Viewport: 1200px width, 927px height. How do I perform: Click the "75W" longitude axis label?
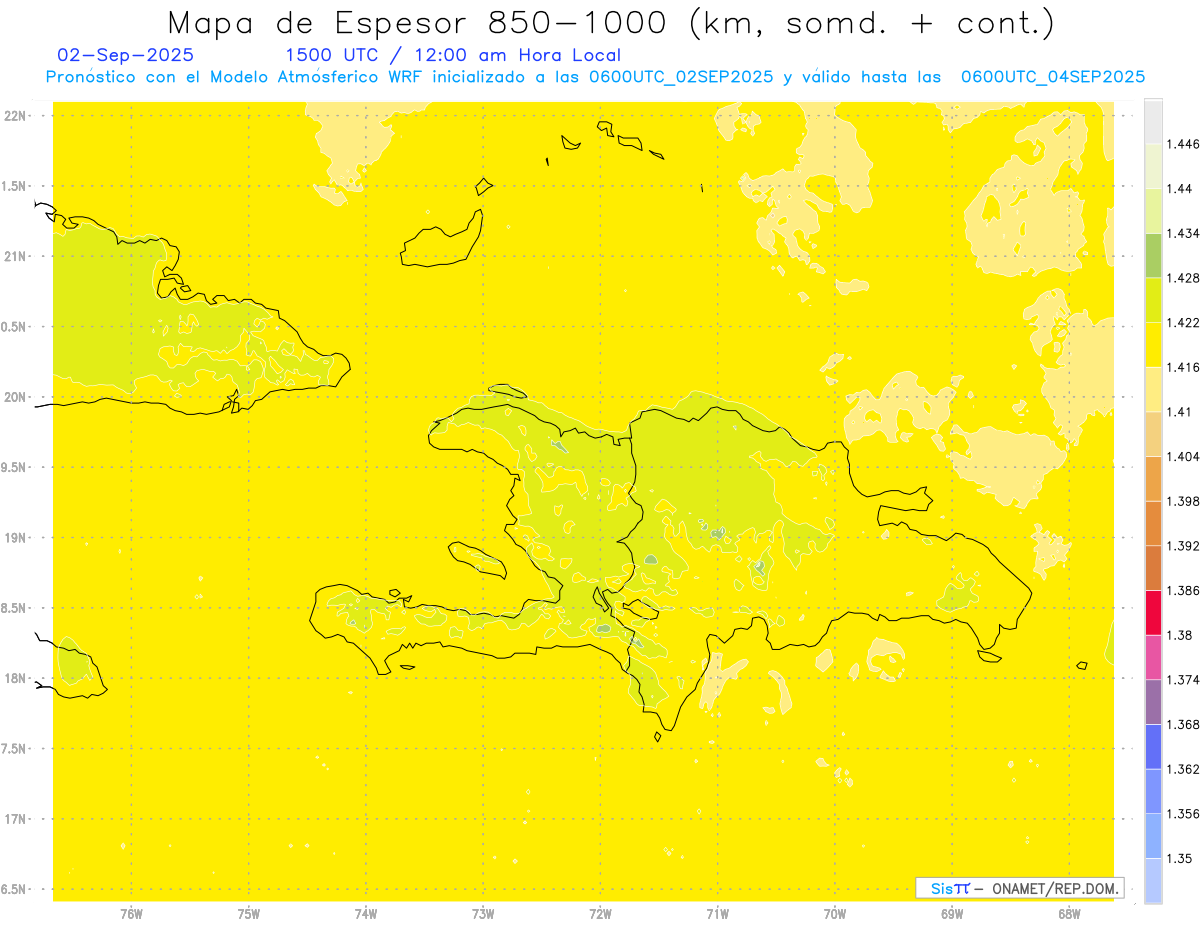[x=249, y=914]
